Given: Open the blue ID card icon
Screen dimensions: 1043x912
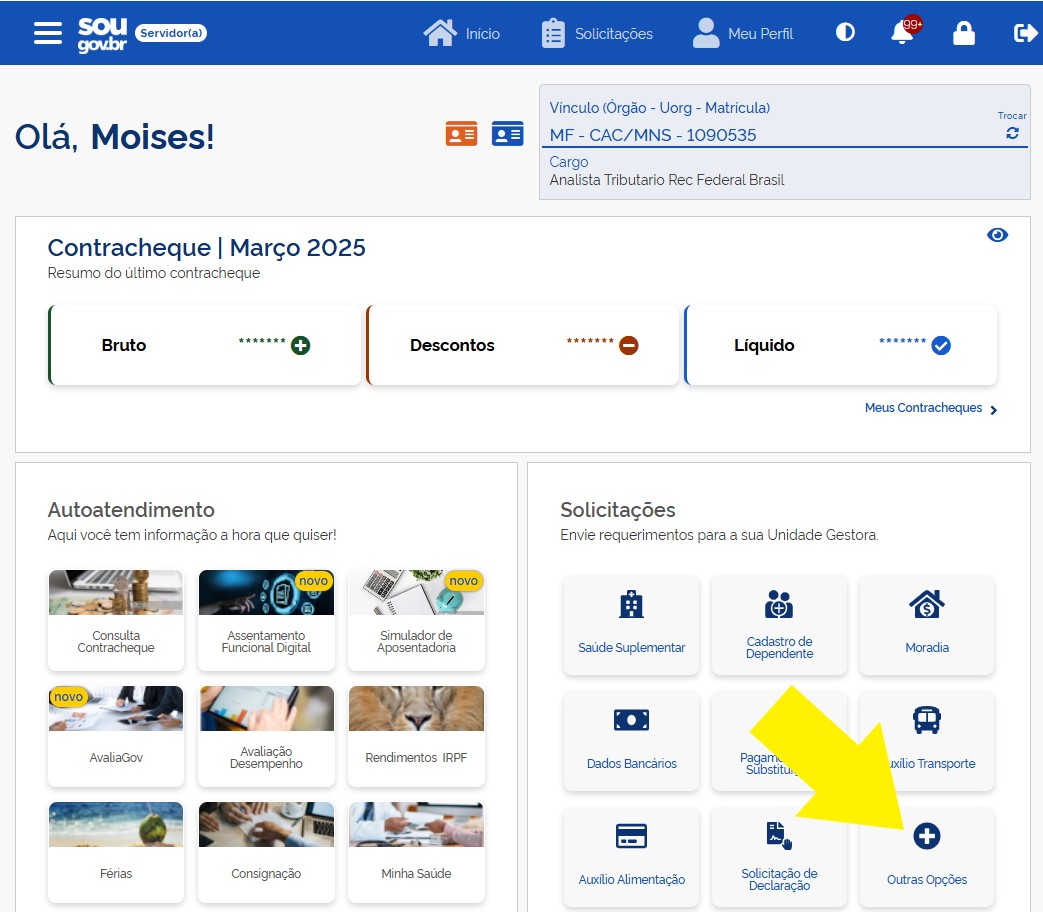Looking at the screenshot, I should pyautogui.click(x=507, y=134).
